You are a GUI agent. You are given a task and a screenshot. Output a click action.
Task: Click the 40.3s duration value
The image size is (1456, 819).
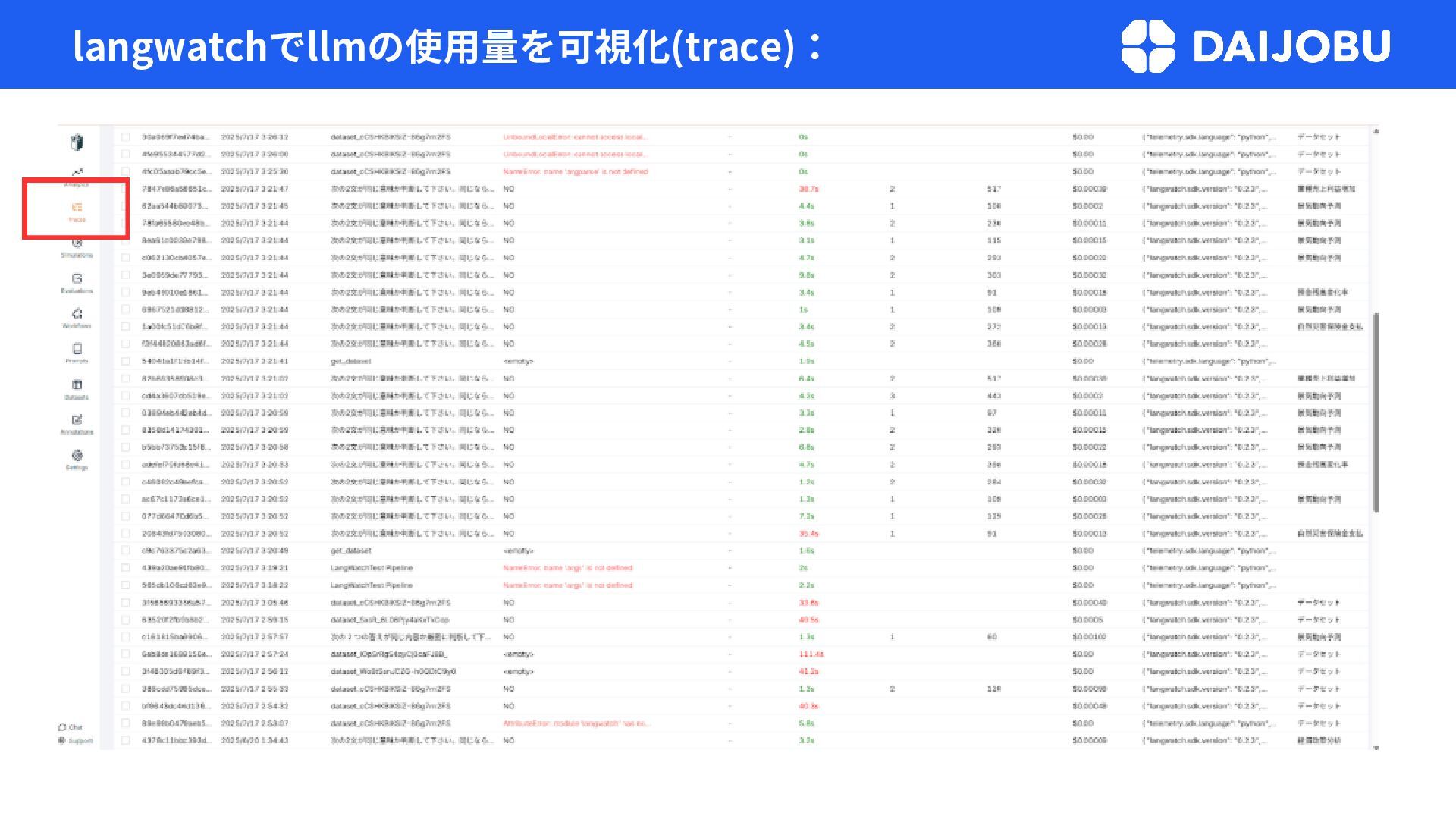coord(808,705)
